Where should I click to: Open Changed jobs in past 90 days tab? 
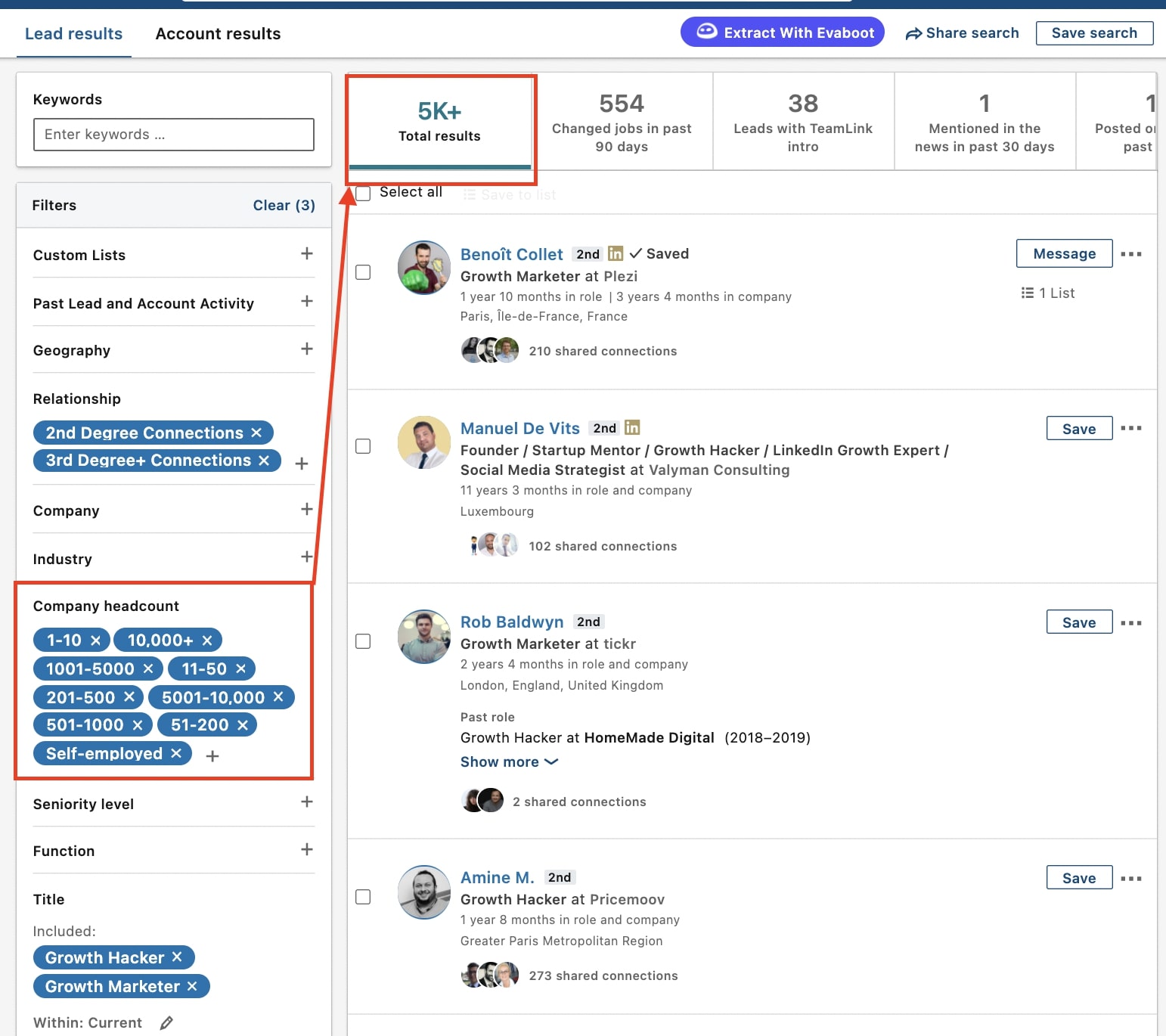[x=622, y=122]
